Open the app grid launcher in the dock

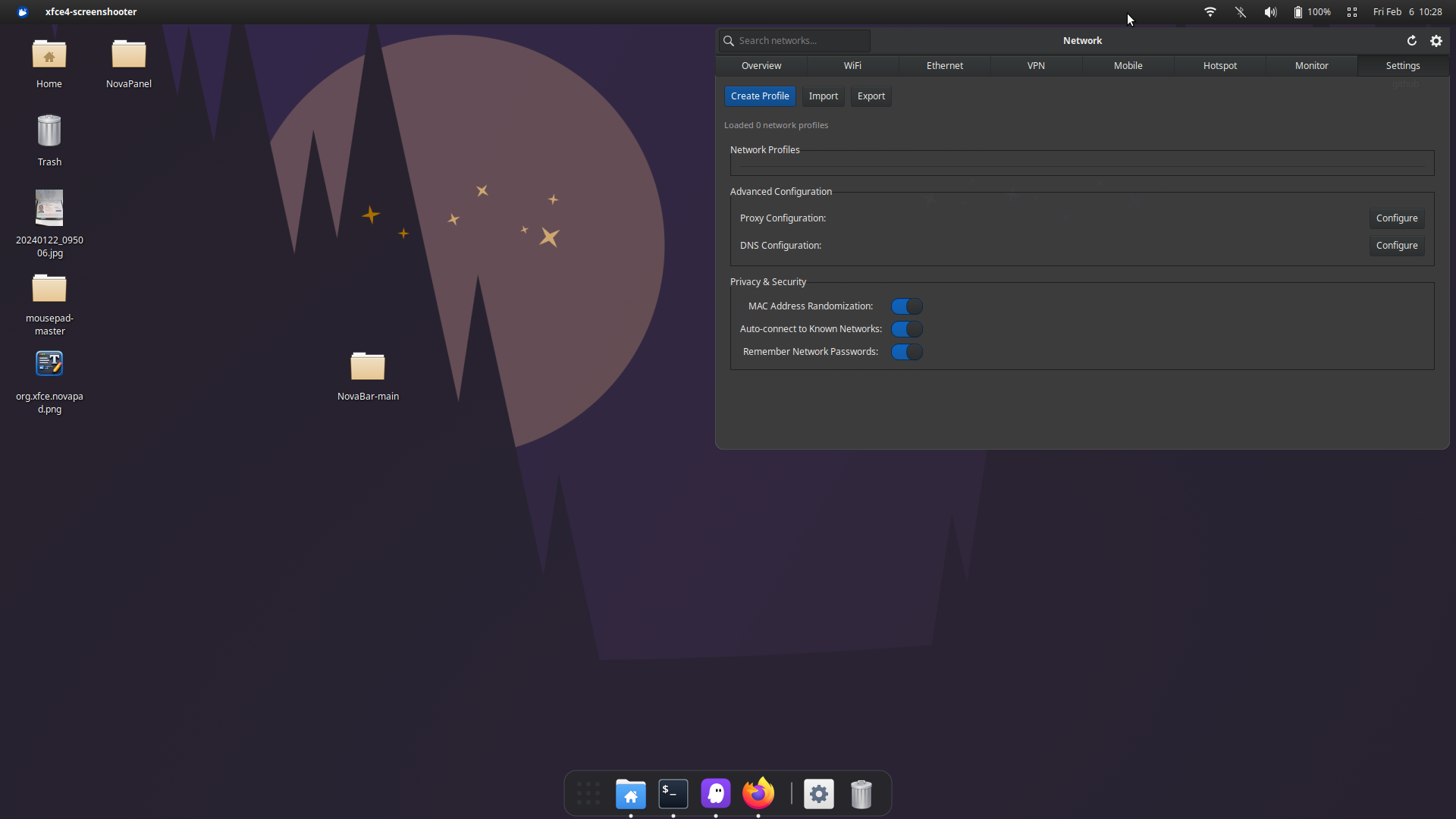click(x=588, y=794)
